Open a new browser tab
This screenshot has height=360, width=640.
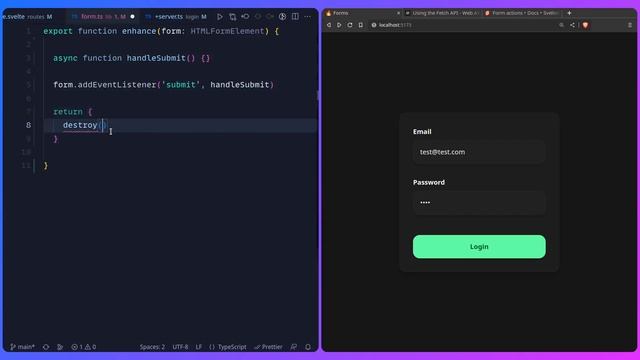pos(569,13)
